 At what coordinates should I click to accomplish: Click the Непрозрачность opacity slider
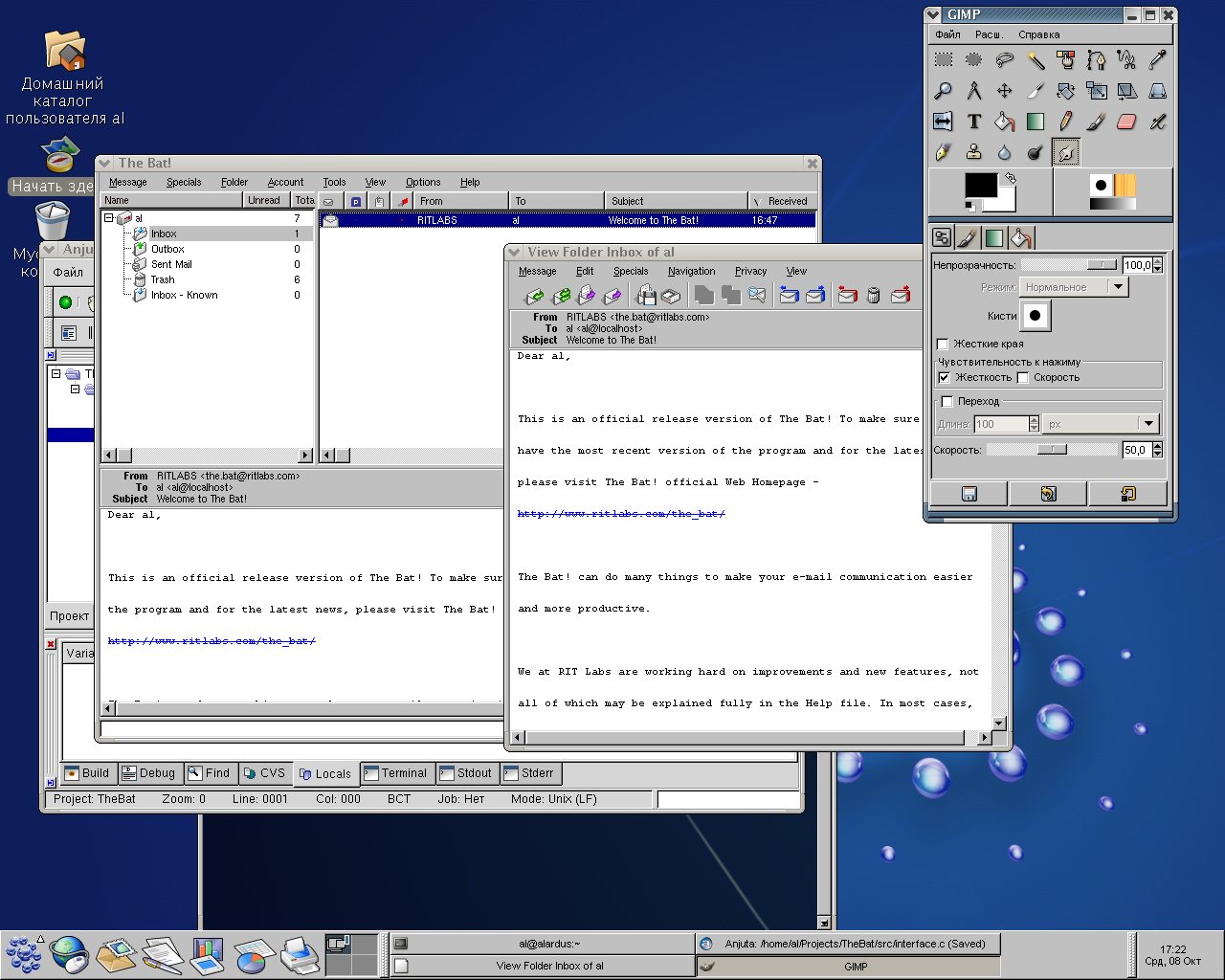pos(1070,265)
